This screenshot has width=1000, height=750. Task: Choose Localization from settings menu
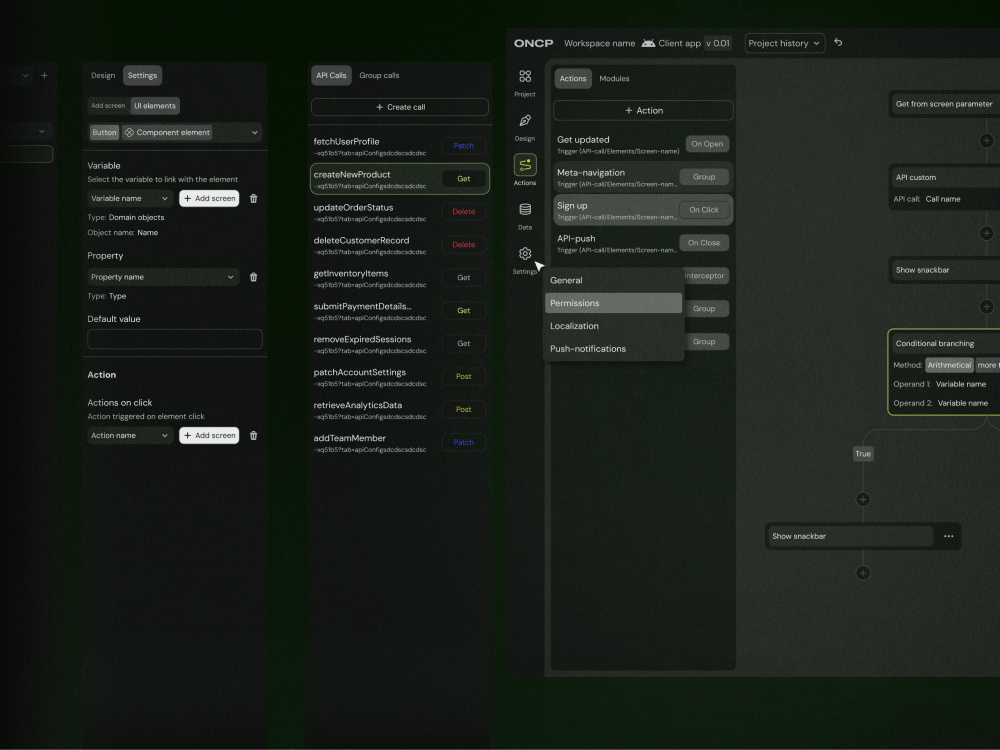(x=614, y=326)
